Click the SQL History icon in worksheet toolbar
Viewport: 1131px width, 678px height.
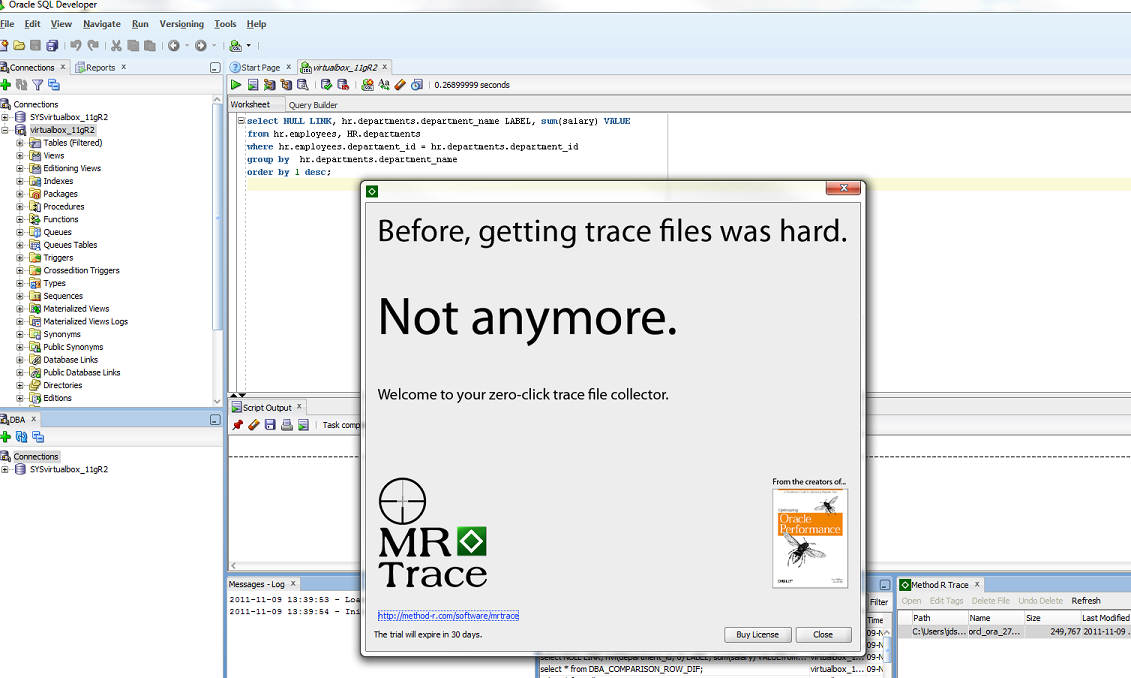pos(417,84)
